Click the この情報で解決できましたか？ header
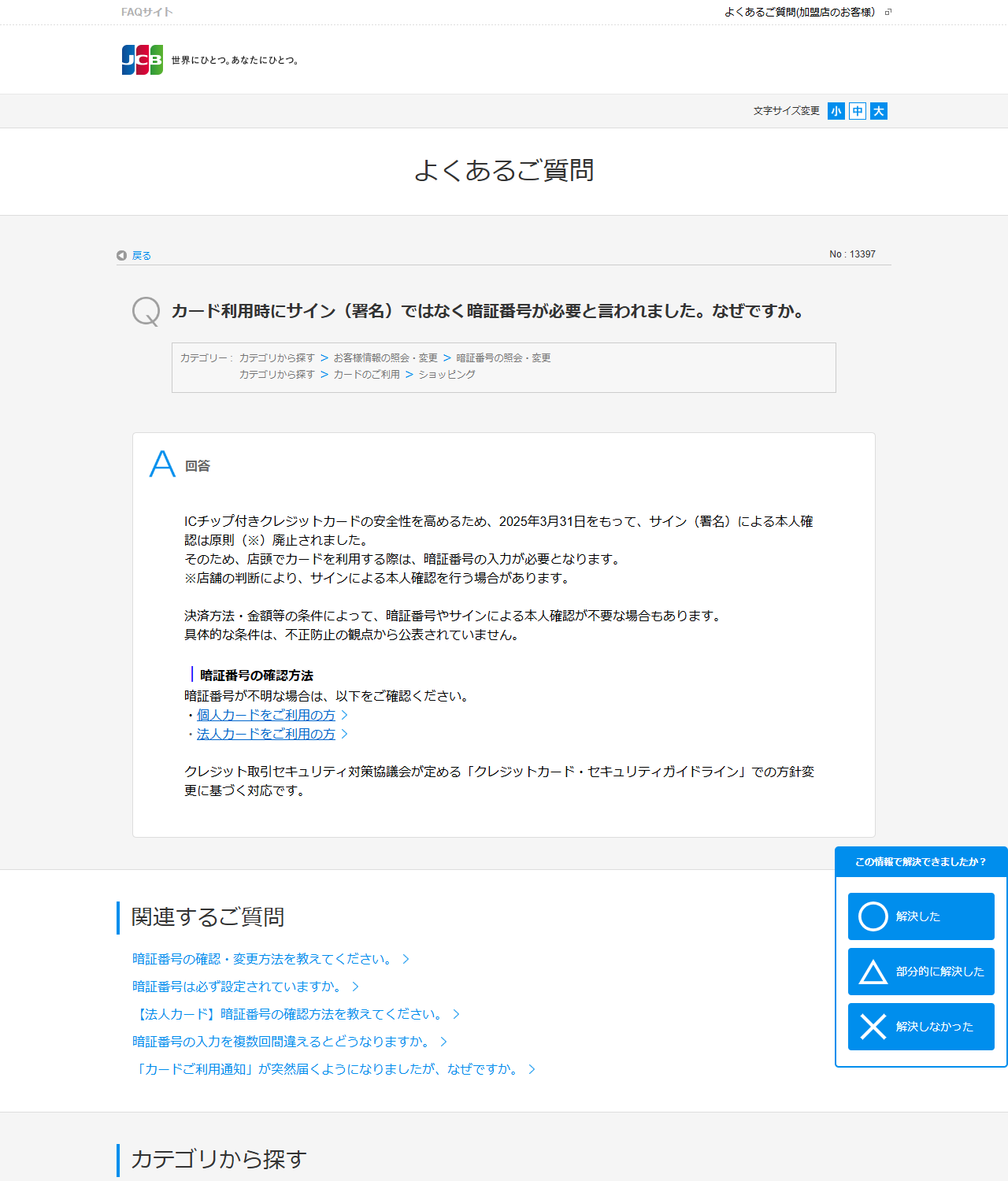This screenshot has height=1181, width=1008. click(921, 862)
